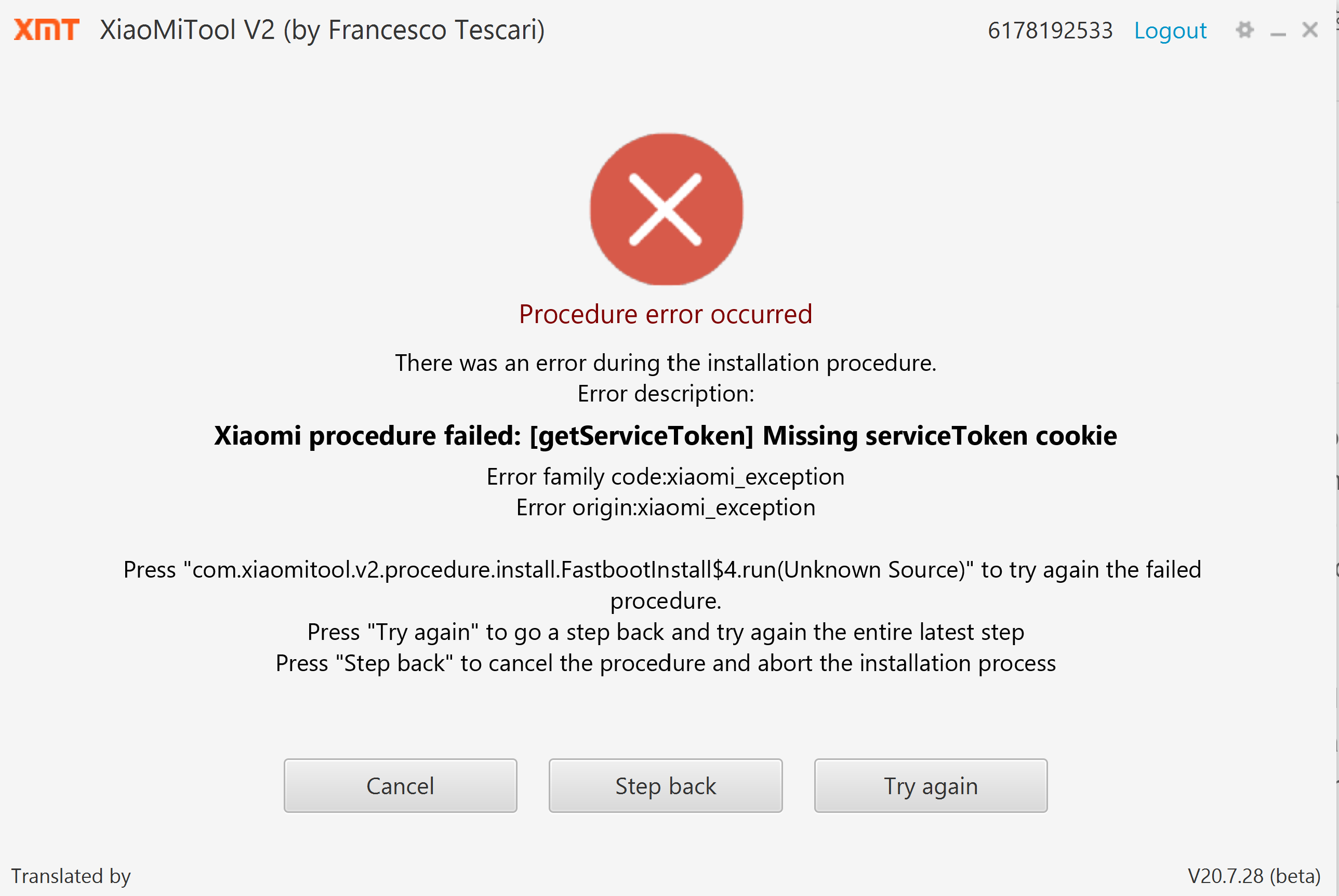Screen dimensions: 1339x896
Task: Click the "There was an error" sentence
Action: pos(665,363)
